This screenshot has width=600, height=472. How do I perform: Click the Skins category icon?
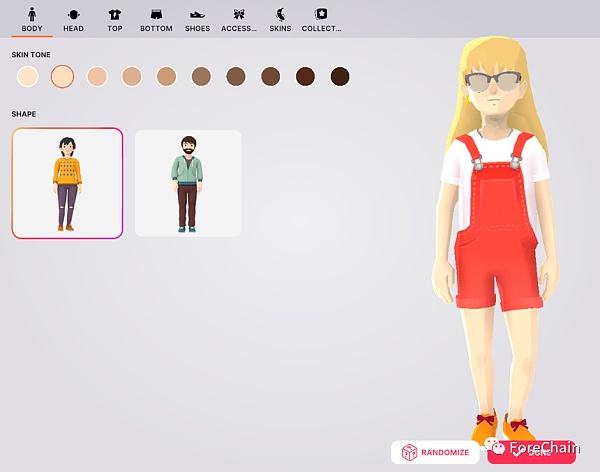click(x=280, y=14)
